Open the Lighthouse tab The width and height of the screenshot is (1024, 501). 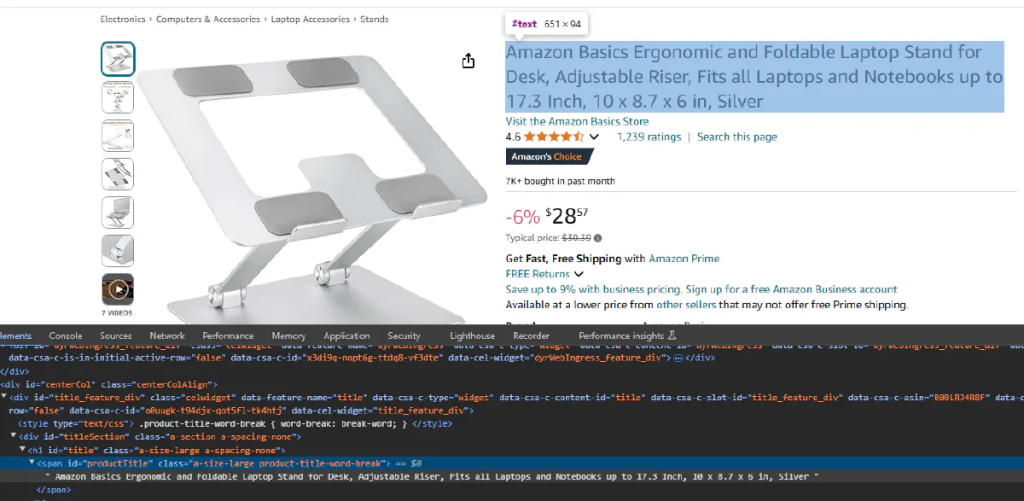click(x=472, y=336)
